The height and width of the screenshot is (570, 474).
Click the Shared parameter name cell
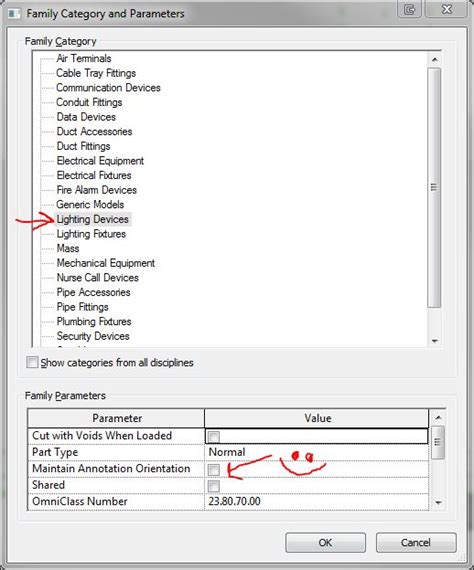click(x=116, y=485)
